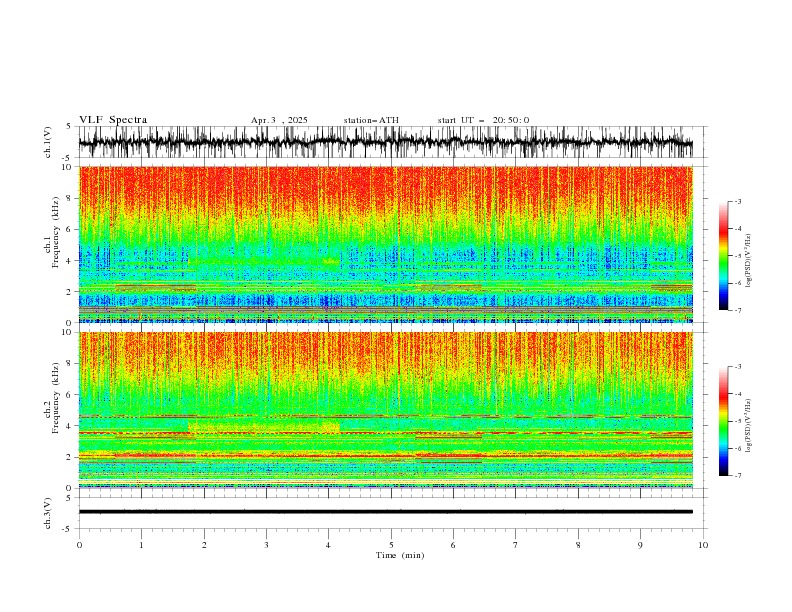Image resolution: width=792 pixels, height=612 pixels.
Task: Click the ch.2 PSD color bar
Action: click(723, 421)
